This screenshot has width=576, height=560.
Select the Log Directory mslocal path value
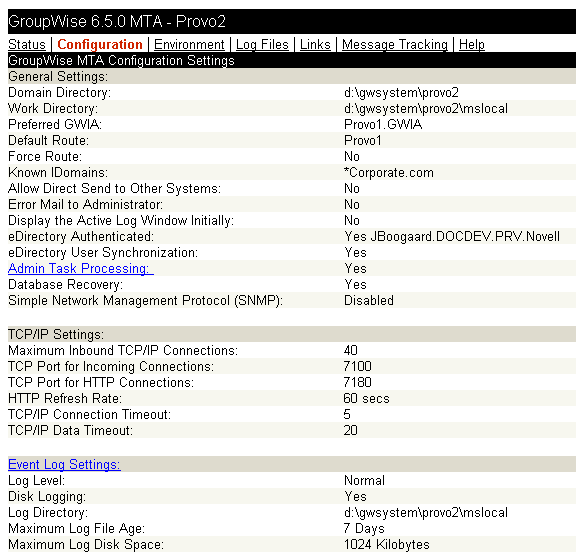(x=426, y=513)
